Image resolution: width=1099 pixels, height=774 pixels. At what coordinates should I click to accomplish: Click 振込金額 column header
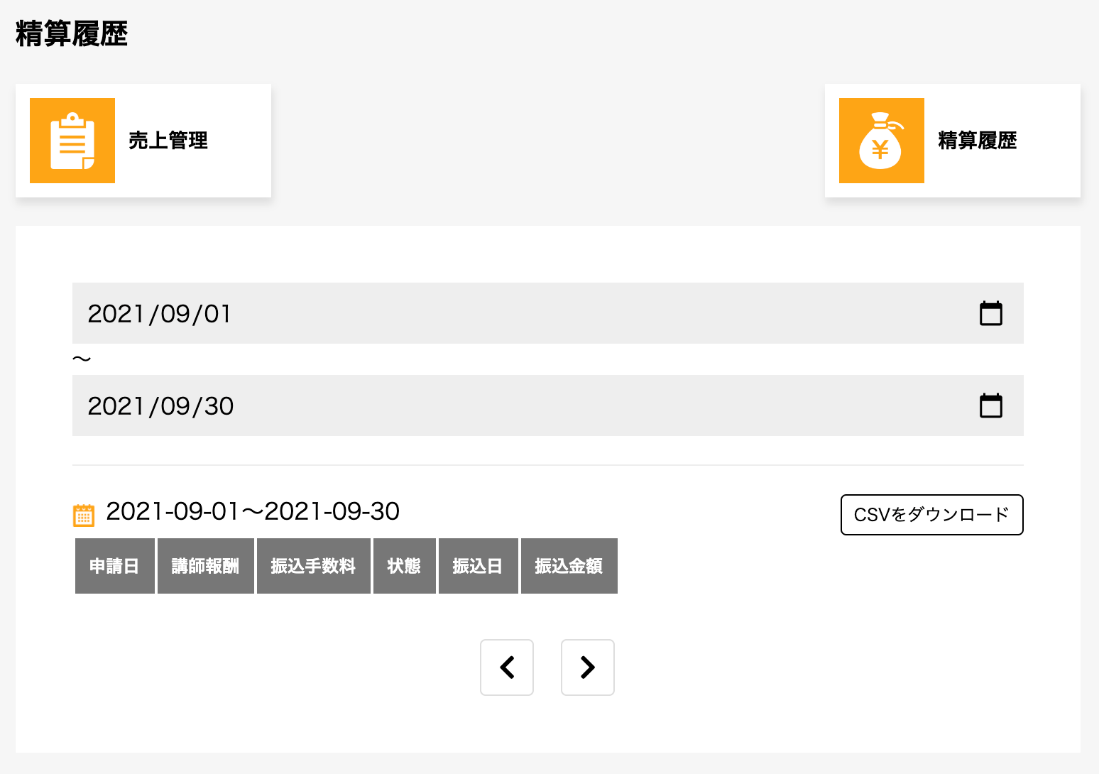[x=568, y=566]
